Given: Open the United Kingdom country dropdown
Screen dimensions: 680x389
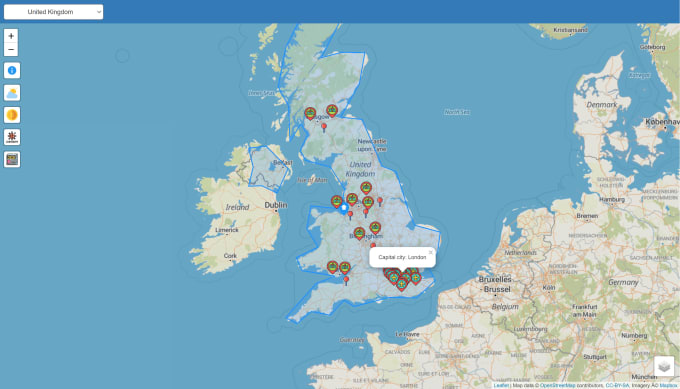Looking at the screenshot, I should [x=53, y=12].
